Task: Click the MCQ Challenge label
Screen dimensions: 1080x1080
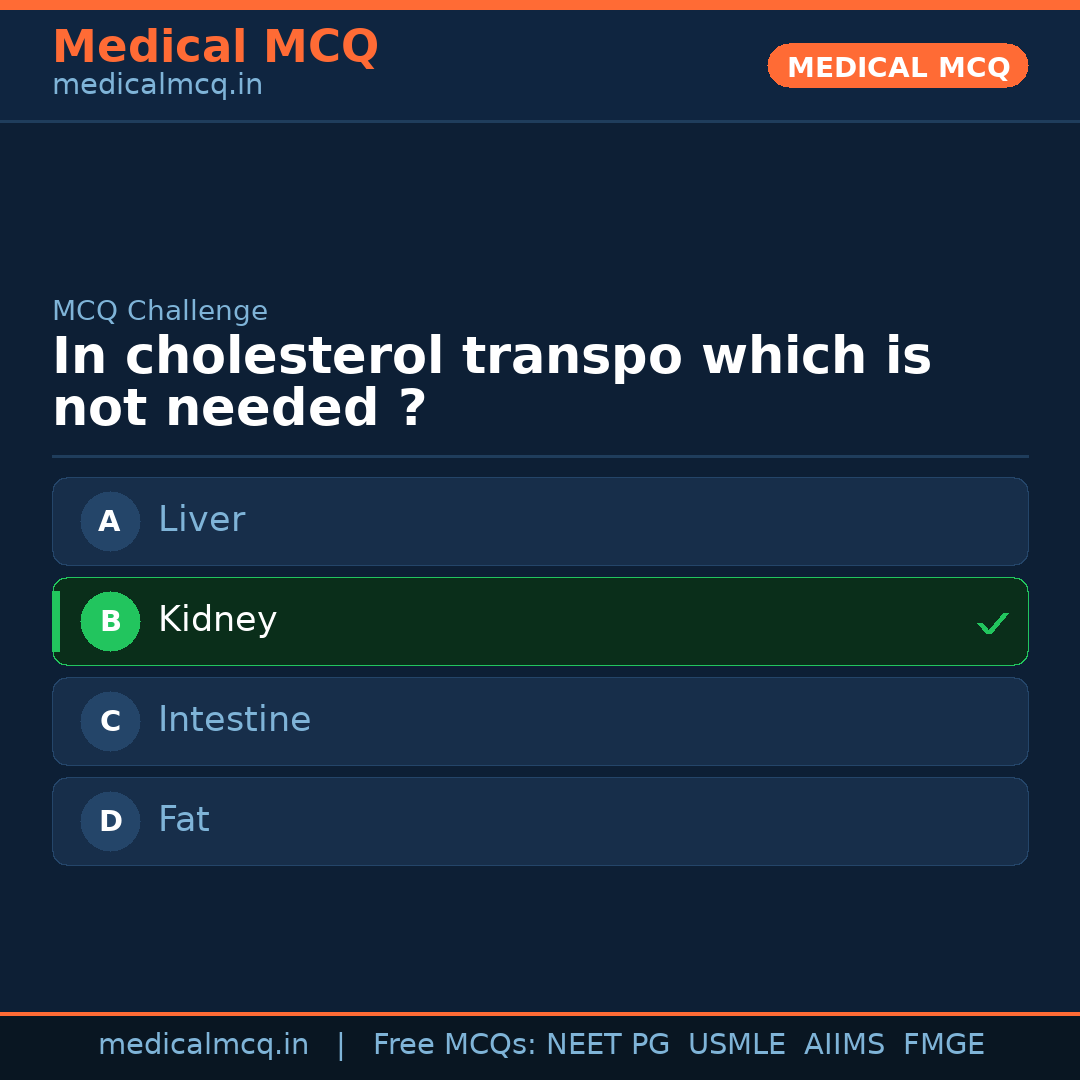Action: [160, 311]
